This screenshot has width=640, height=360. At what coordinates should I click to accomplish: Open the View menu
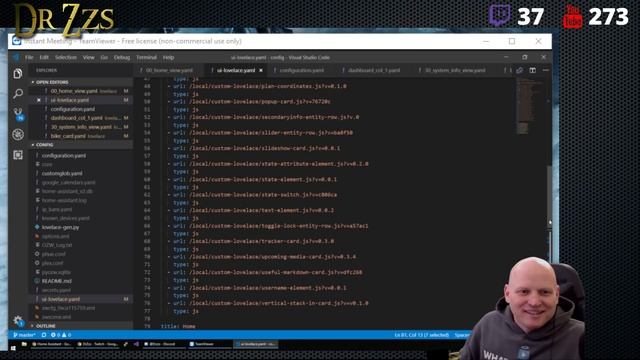89,58
